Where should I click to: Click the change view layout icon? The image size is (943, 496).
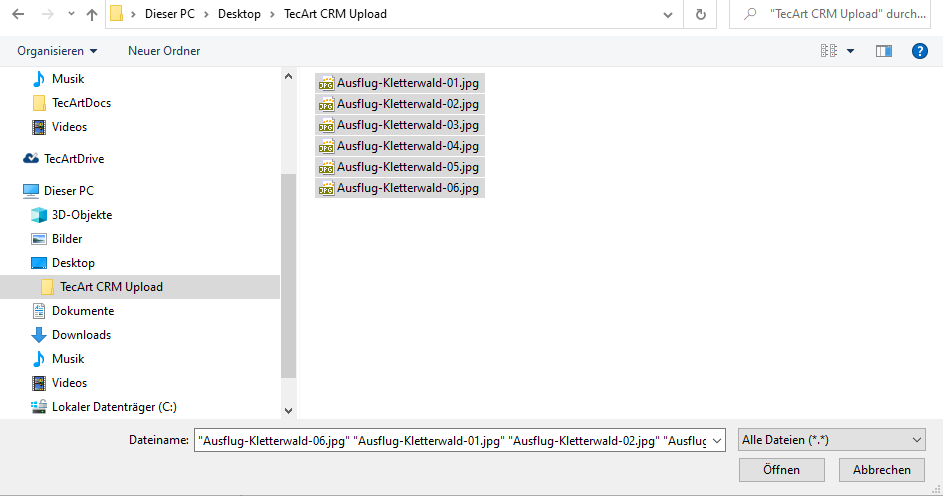point(828,51)
